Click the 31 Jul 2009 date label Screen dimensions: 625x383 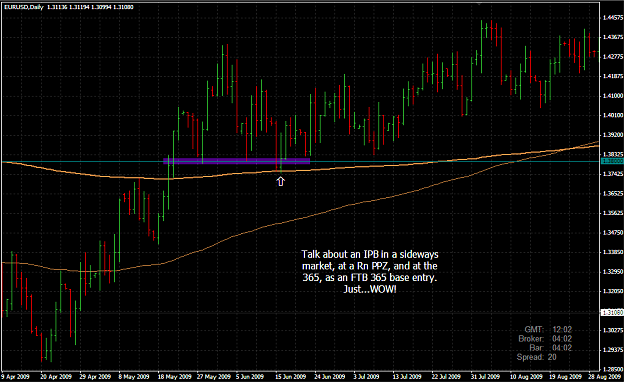[485, 377]
